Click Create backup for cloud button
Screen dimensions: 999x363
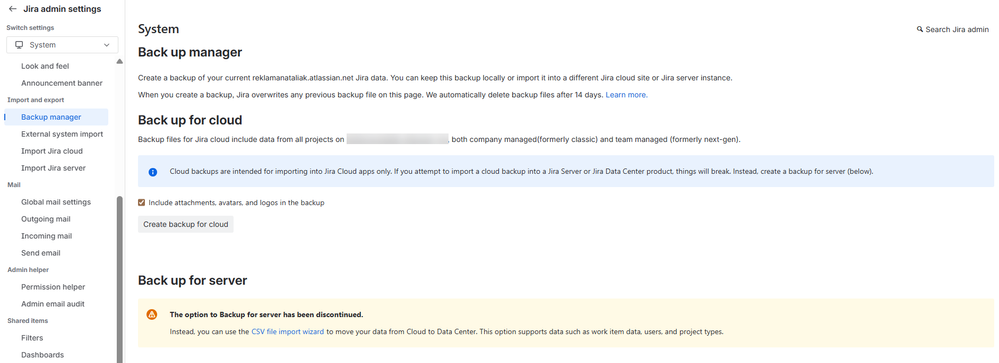pos(185,224)
